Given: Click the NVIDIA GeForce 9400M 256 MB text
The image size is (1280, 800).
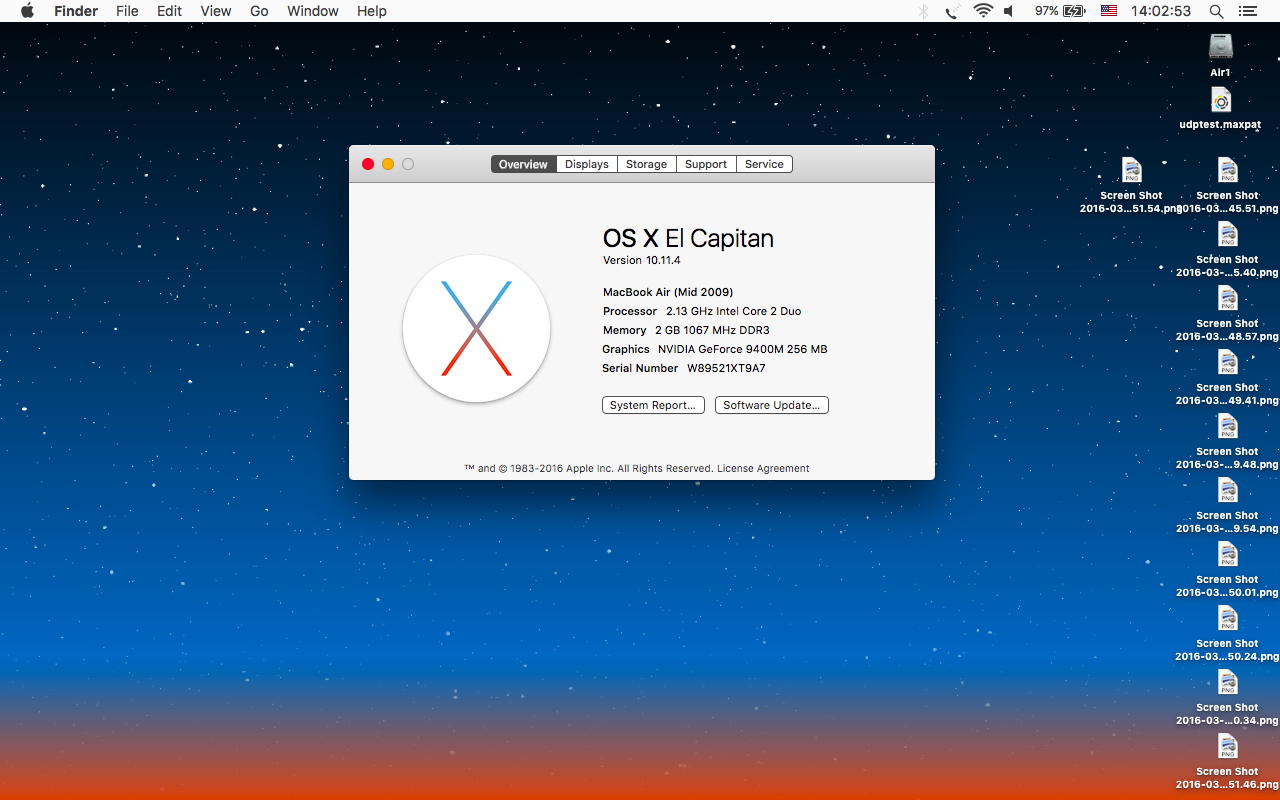Looking at the screenshot, I should (743, 349).
